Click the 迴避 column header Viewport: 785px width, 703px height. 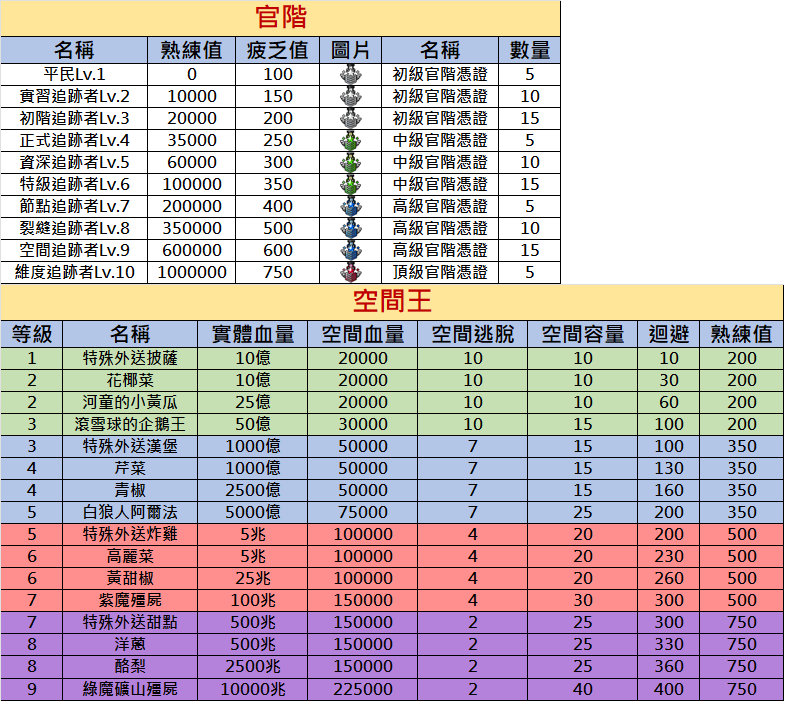[x=669, y=334]
